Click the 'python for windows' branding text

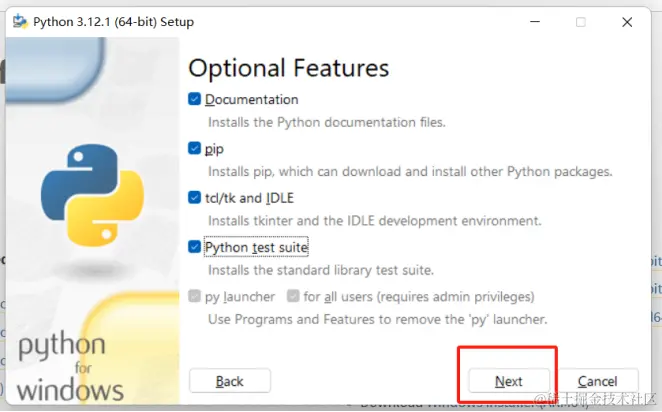[71, 366]
